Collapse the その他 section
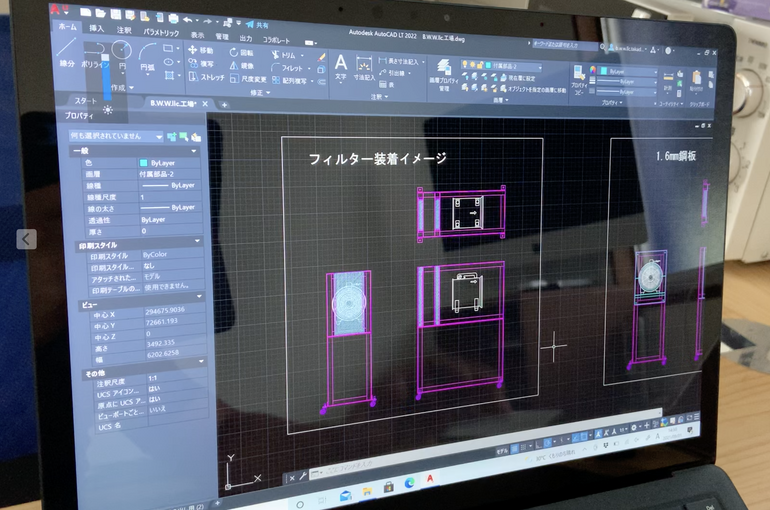Viewport: 770px width, 510px height. coord(201,361)
